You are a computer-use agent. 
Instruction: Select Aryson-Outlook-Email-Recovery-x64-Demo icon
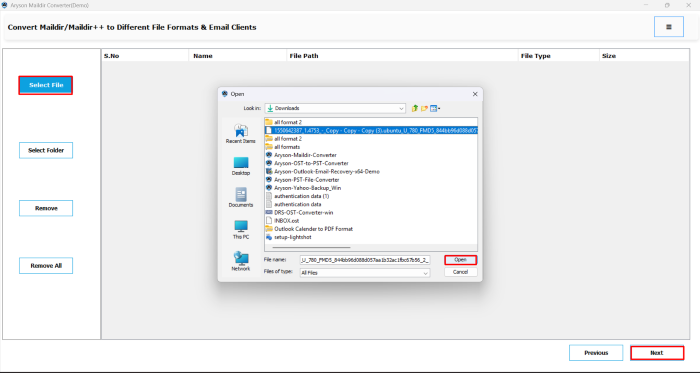point(269,171)
